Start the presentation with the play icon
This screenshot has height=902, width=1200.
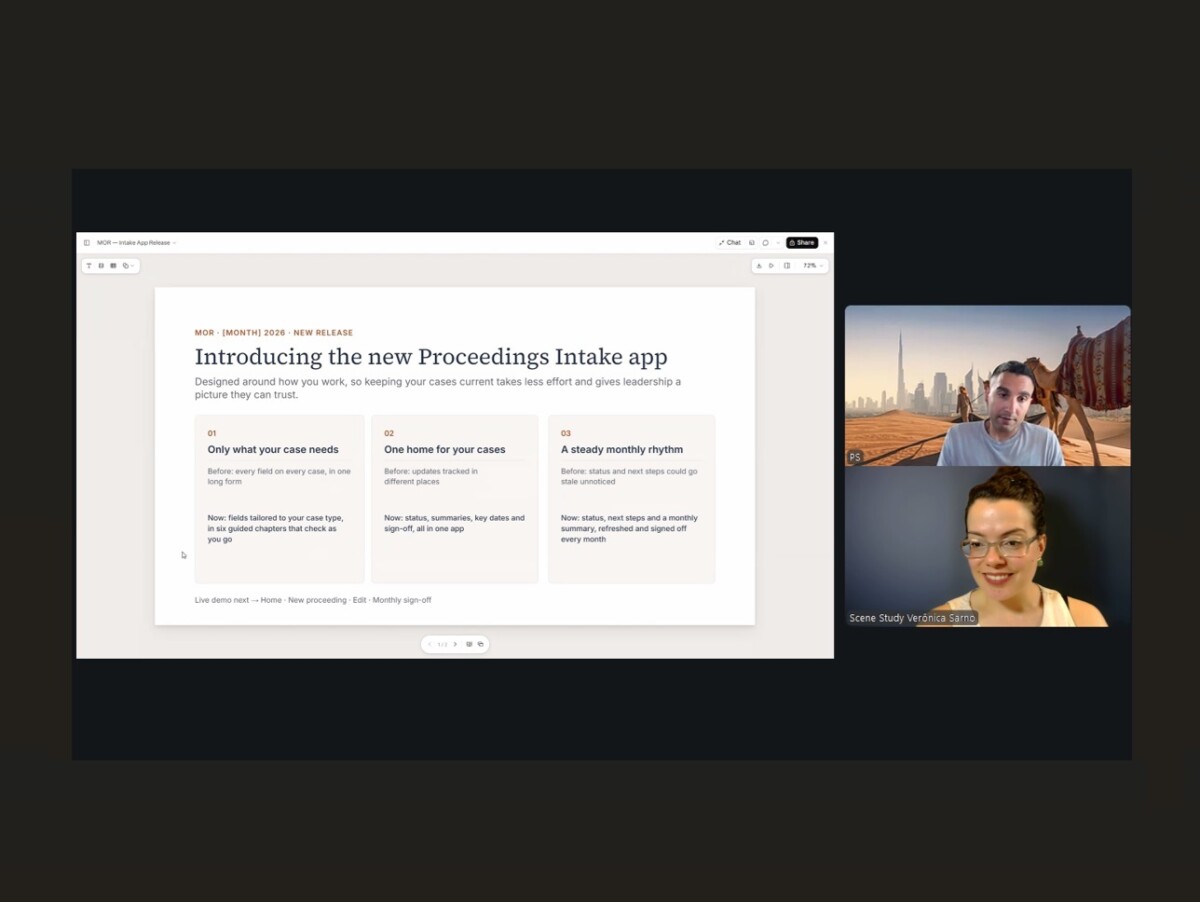(x=772, y=266)
